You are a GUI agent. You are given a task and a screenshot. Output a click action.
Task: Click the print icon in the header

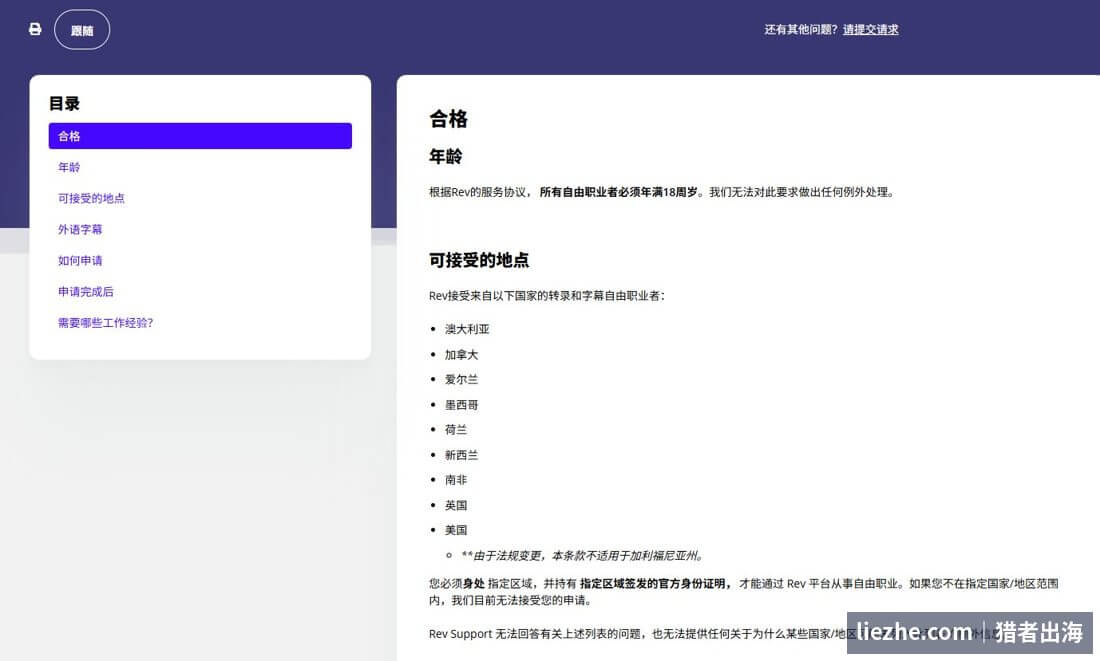[x=35, y=29]
